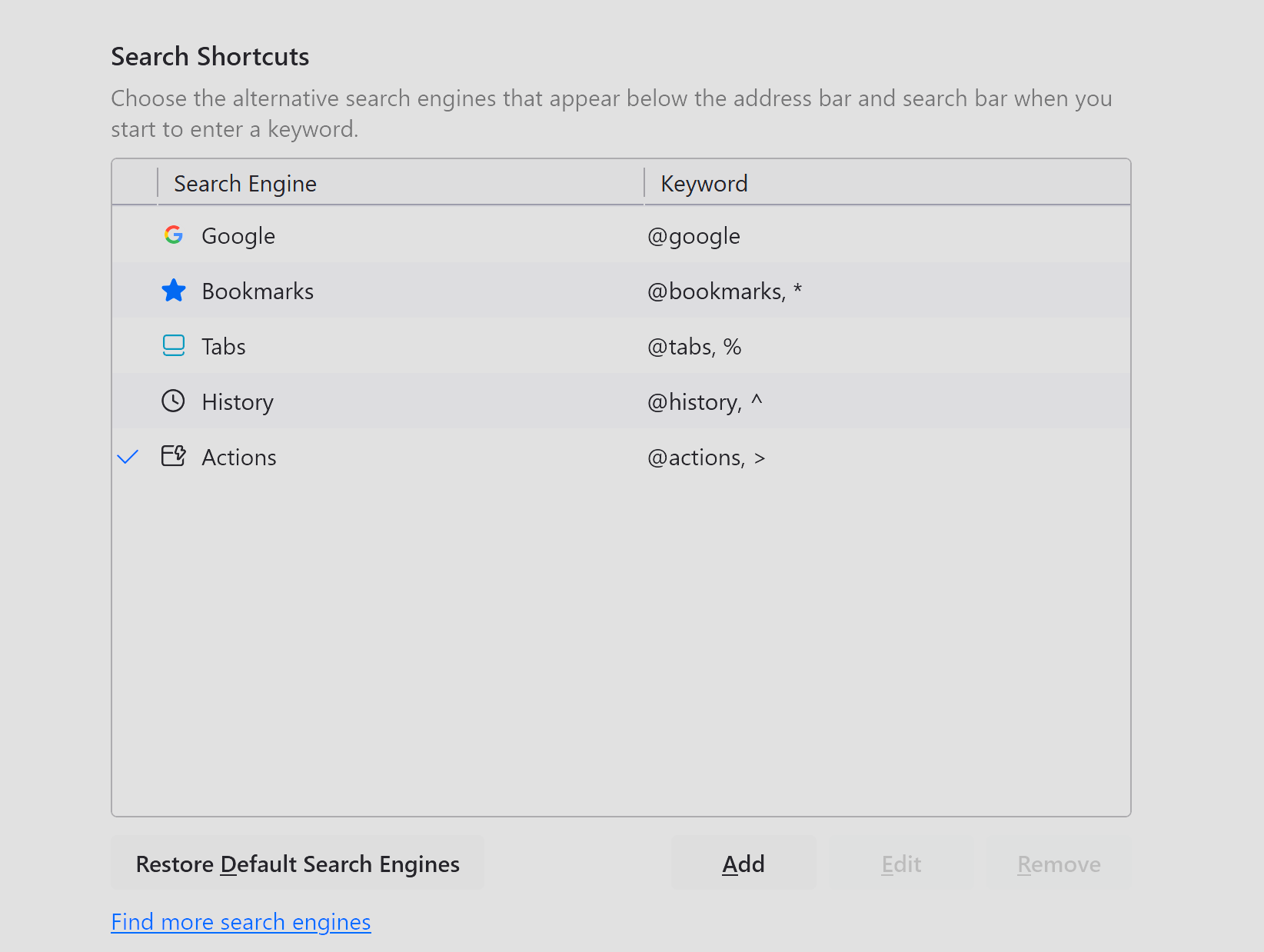Image resolution: width=1264 pixels, height=952 pixels.
Task: Select the @bookmarks keyword cell
Action: [x=724, y=291]
